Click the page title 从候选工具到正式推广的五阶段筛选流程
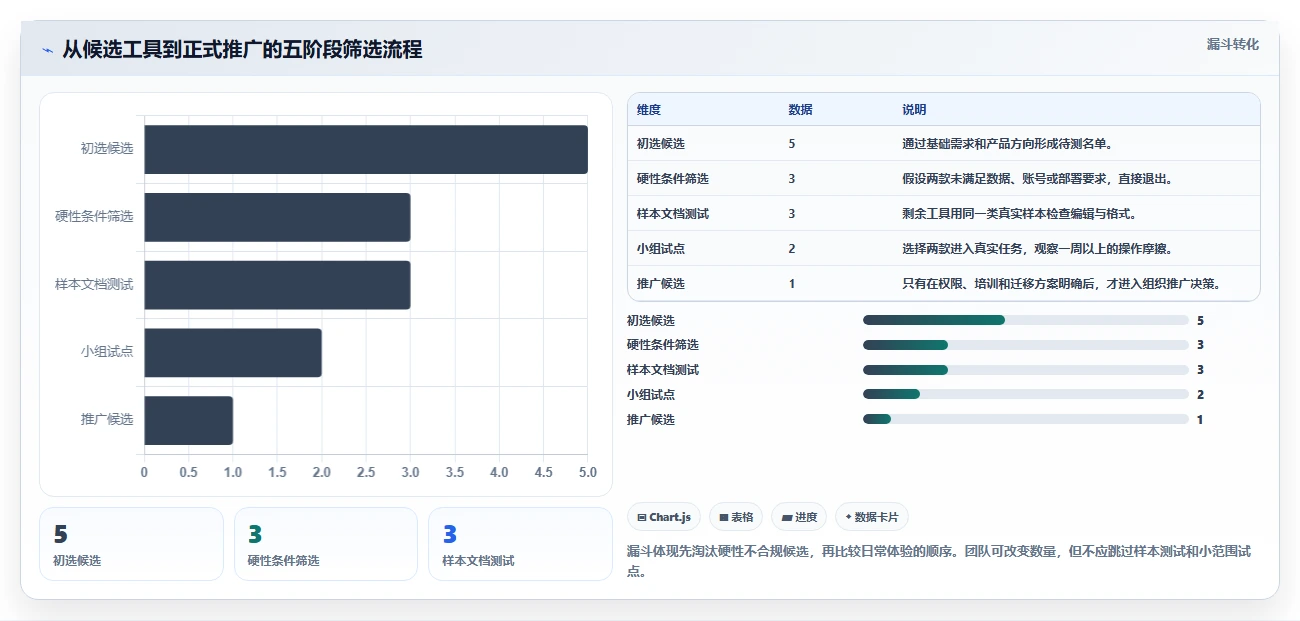This screenshot has height=621, width=1300. 242,50
